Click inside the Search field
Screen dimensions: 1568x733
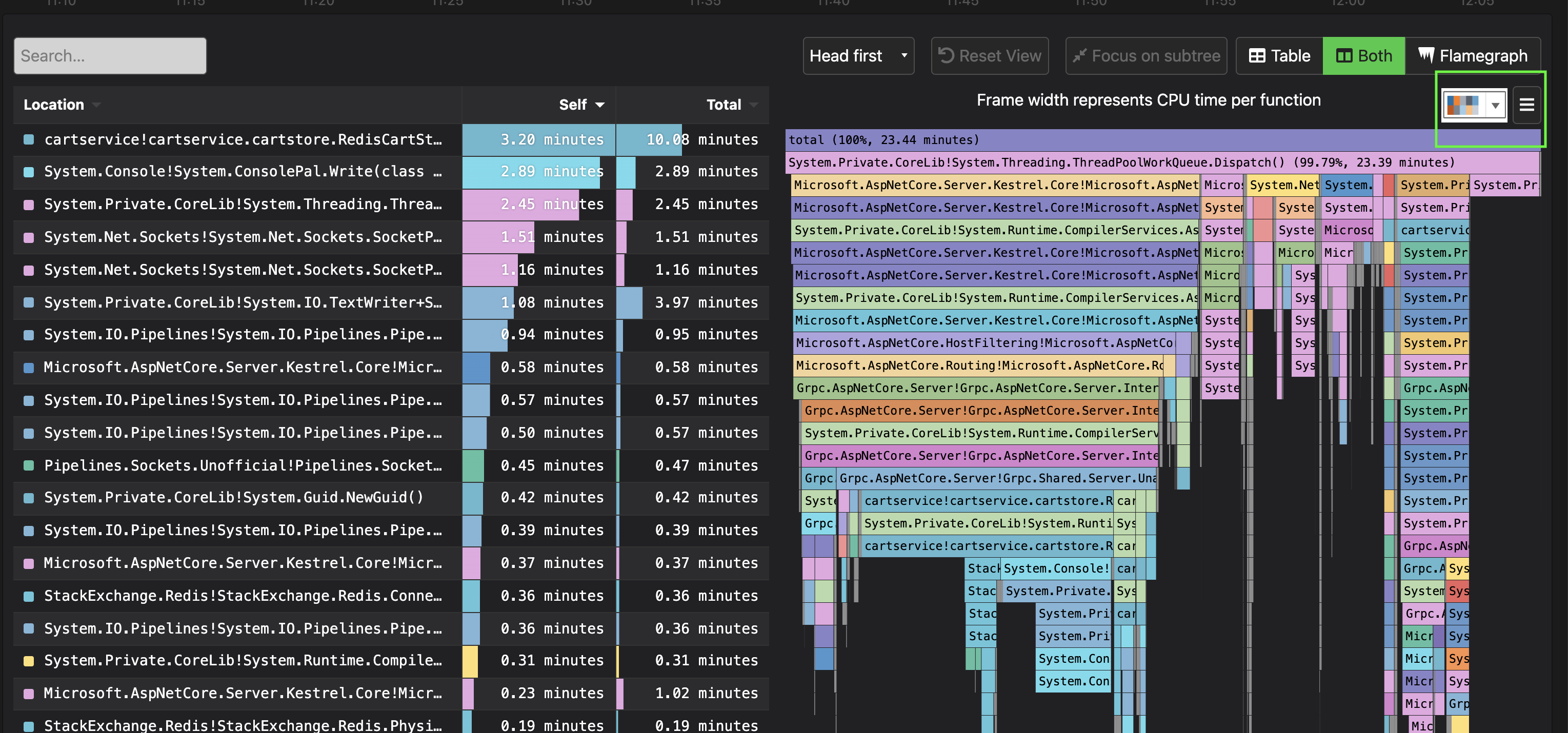tap(110, 55)
